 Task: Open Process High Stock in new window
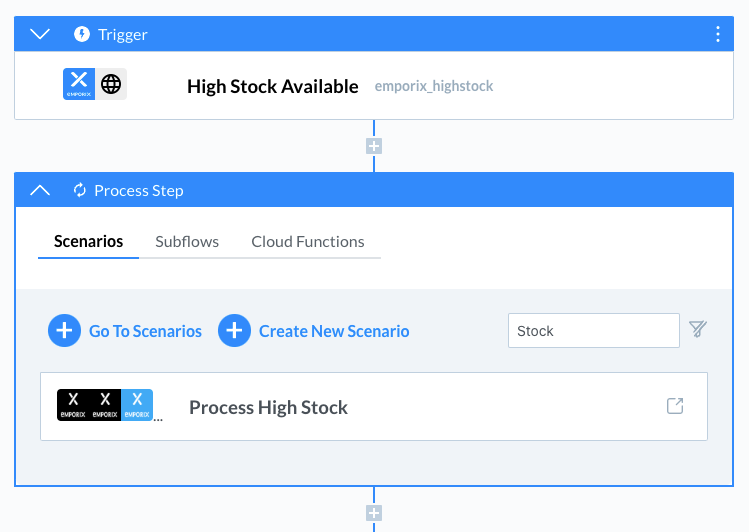click(x=675, y=406)
